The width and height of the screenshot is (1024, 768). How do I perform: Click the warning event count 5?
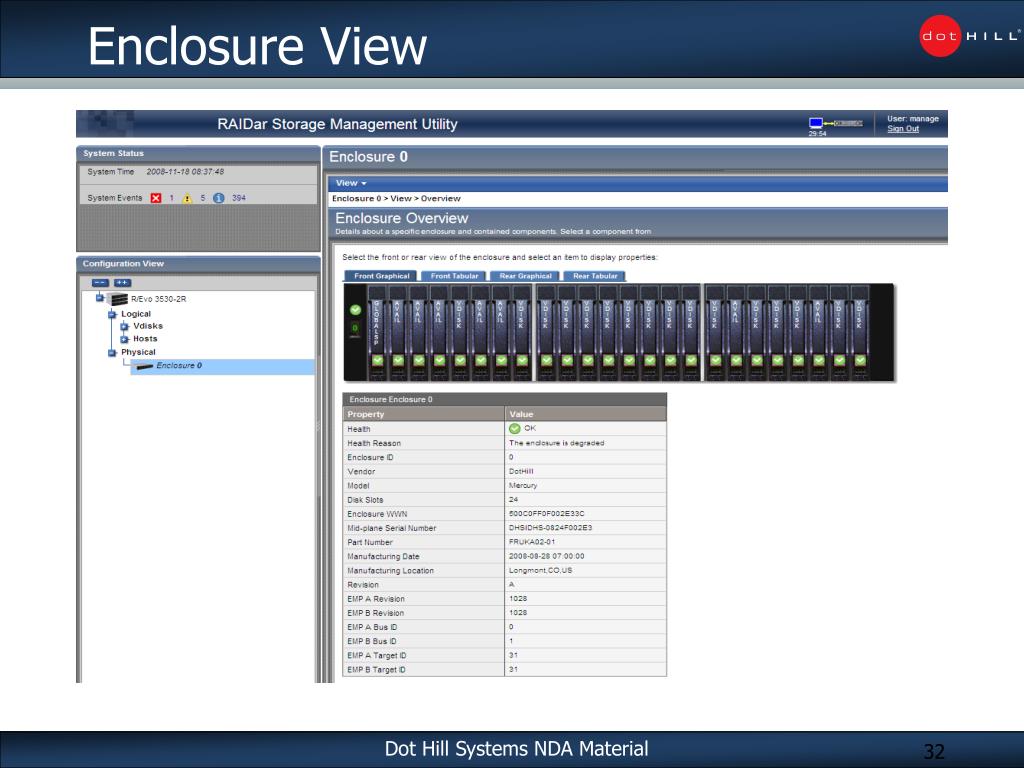(203, 198)
